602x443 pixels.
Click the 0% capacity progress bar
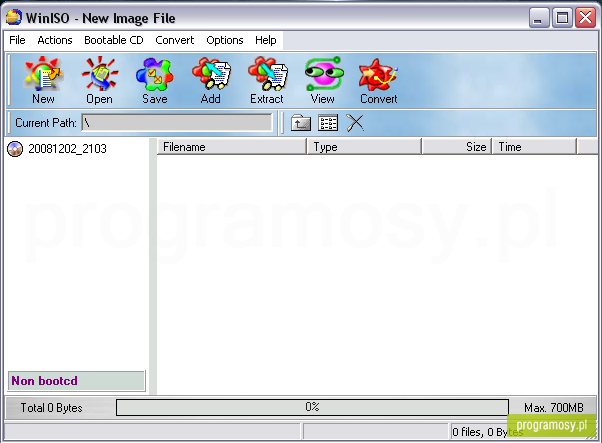coord(313,407)
